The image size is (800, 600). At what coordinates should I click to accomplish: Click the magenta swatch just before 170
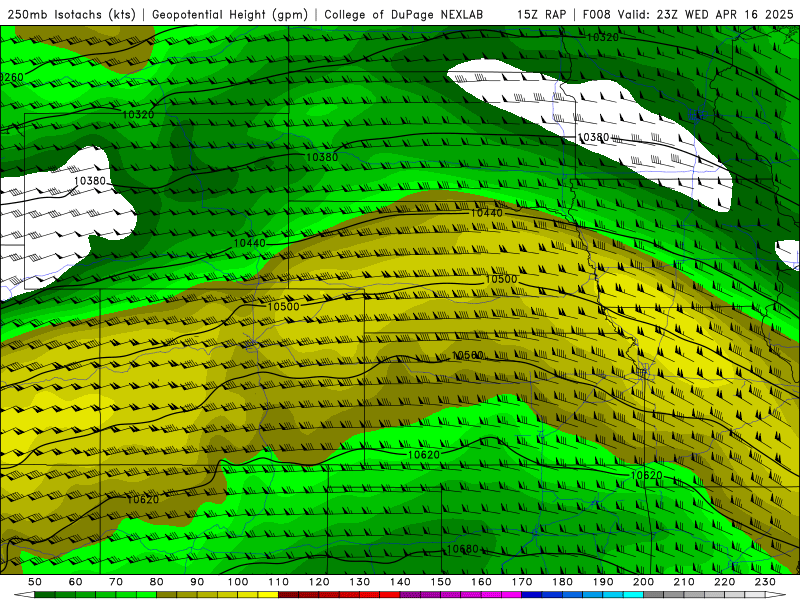512,595
